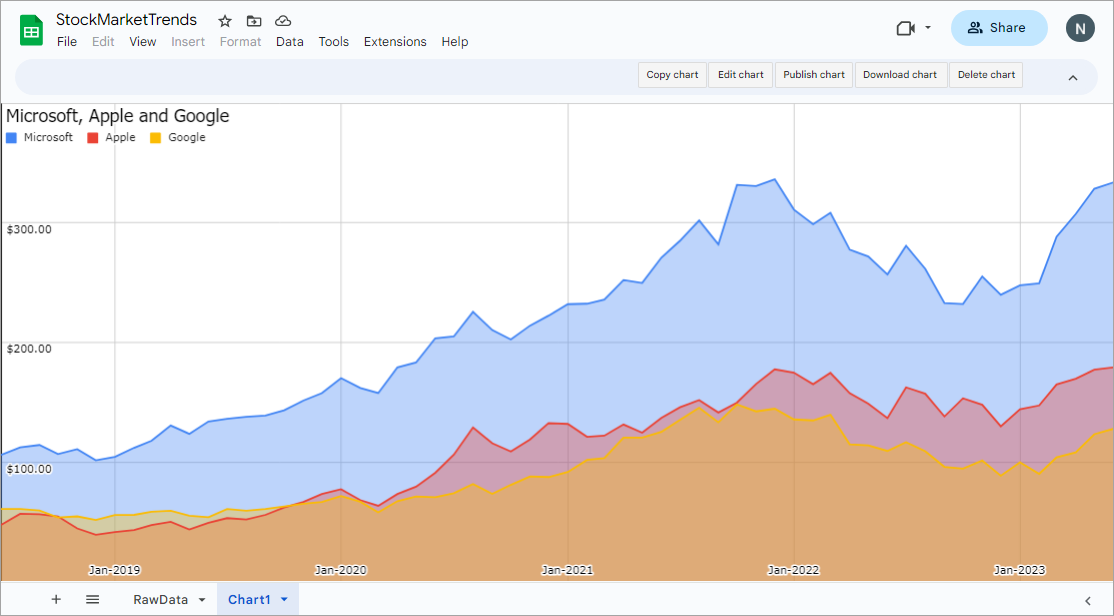The width and height of the screenshot is (1114, 616).
Task: Click the Publish chart button
Action: coord(814,75)
